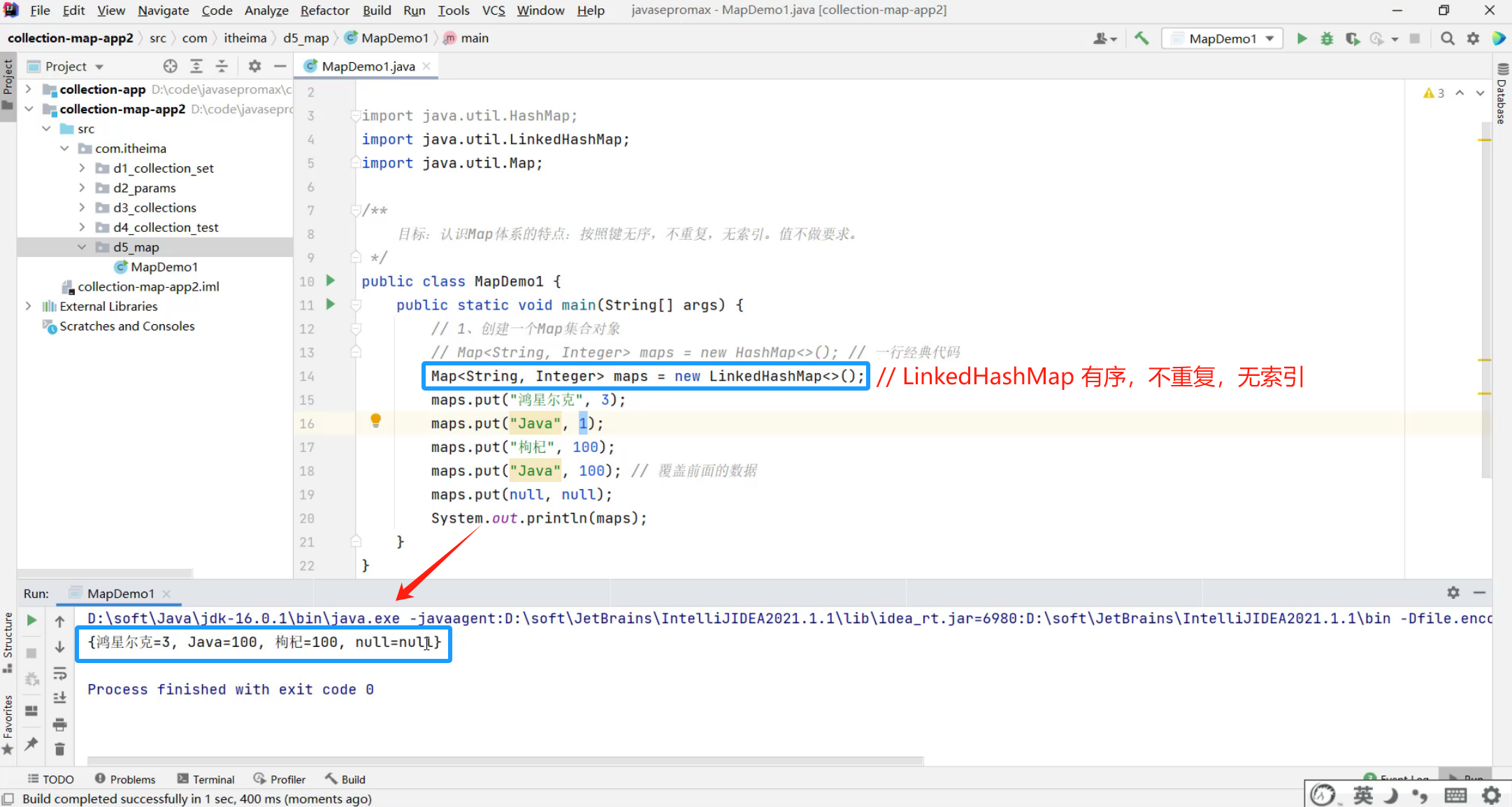
Task: Open the Terminal tool window tab
Action: point(206,779)
